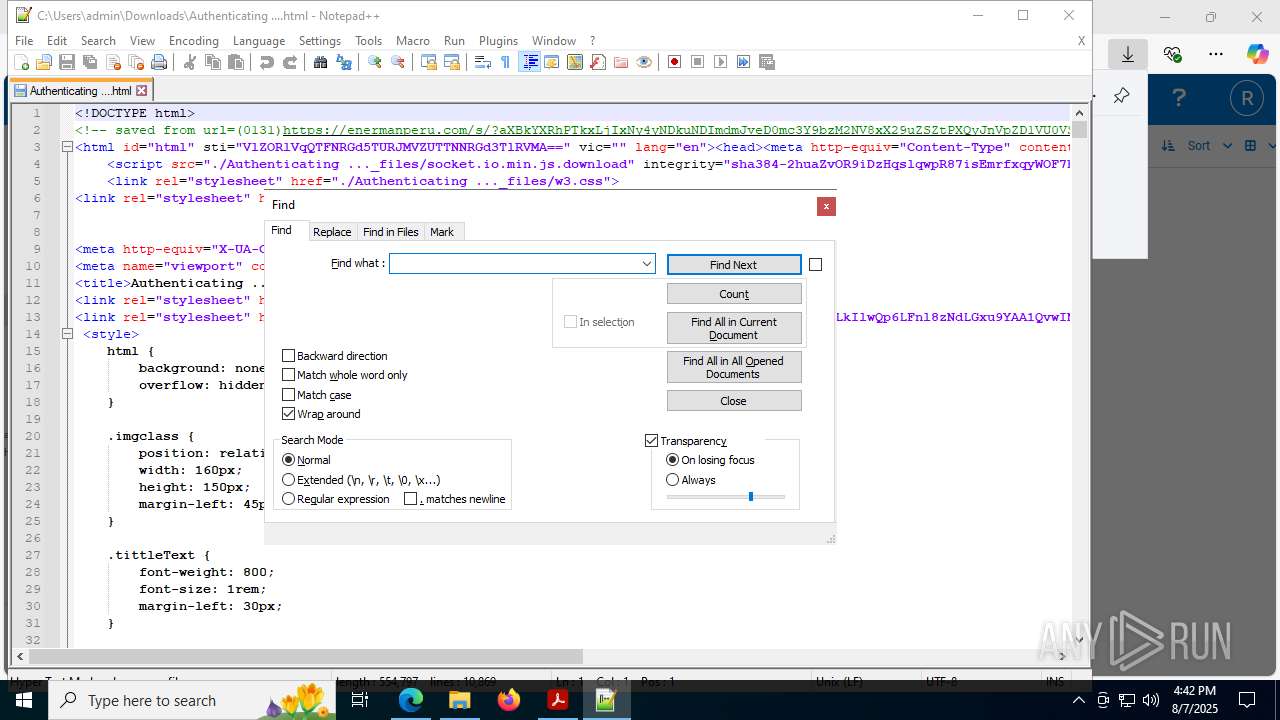Screen dimensions: 1280x720
Task: Run macro multiple times icon
Action: (743, 62)
